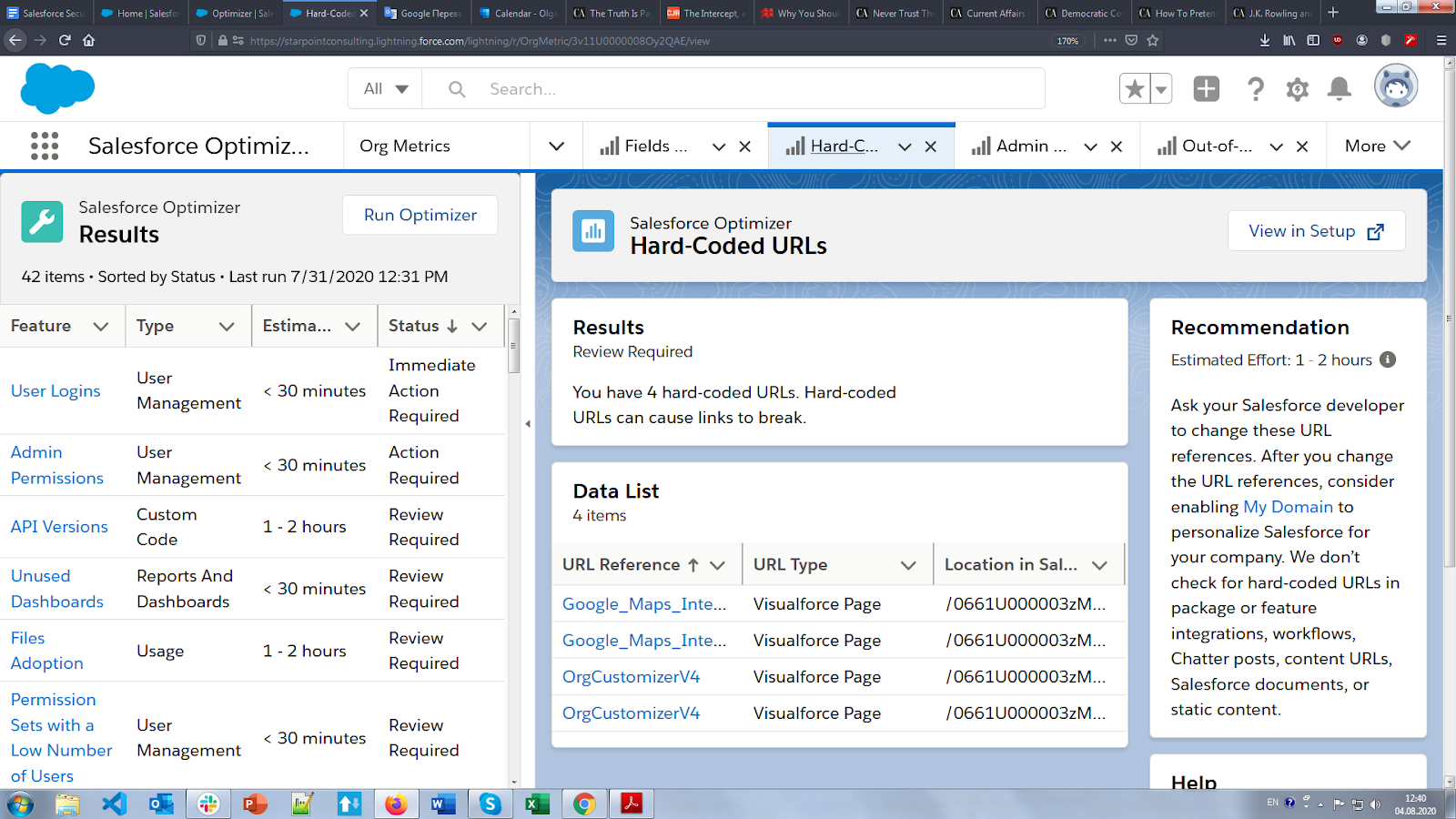Open a new browser tab

[1333, 13]
